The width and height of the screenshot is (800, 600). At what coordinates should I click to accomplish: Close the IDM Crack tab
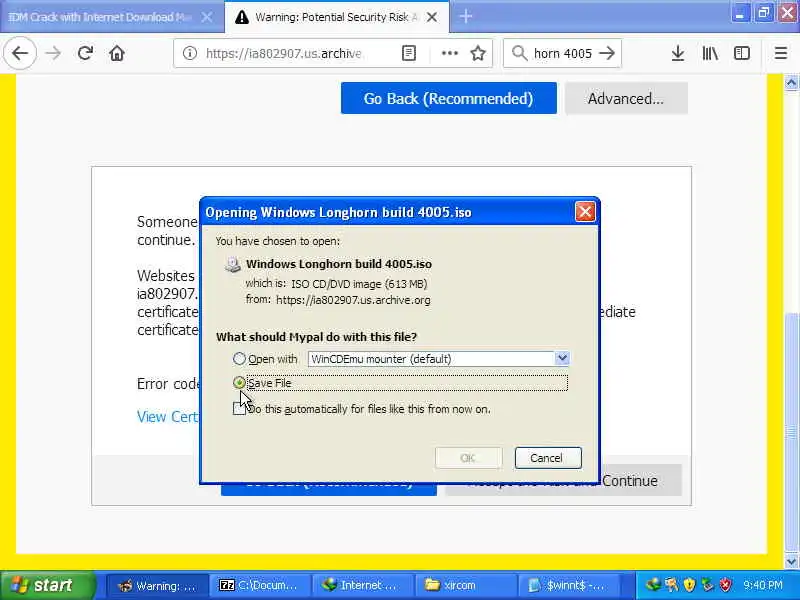pos(207,17)
